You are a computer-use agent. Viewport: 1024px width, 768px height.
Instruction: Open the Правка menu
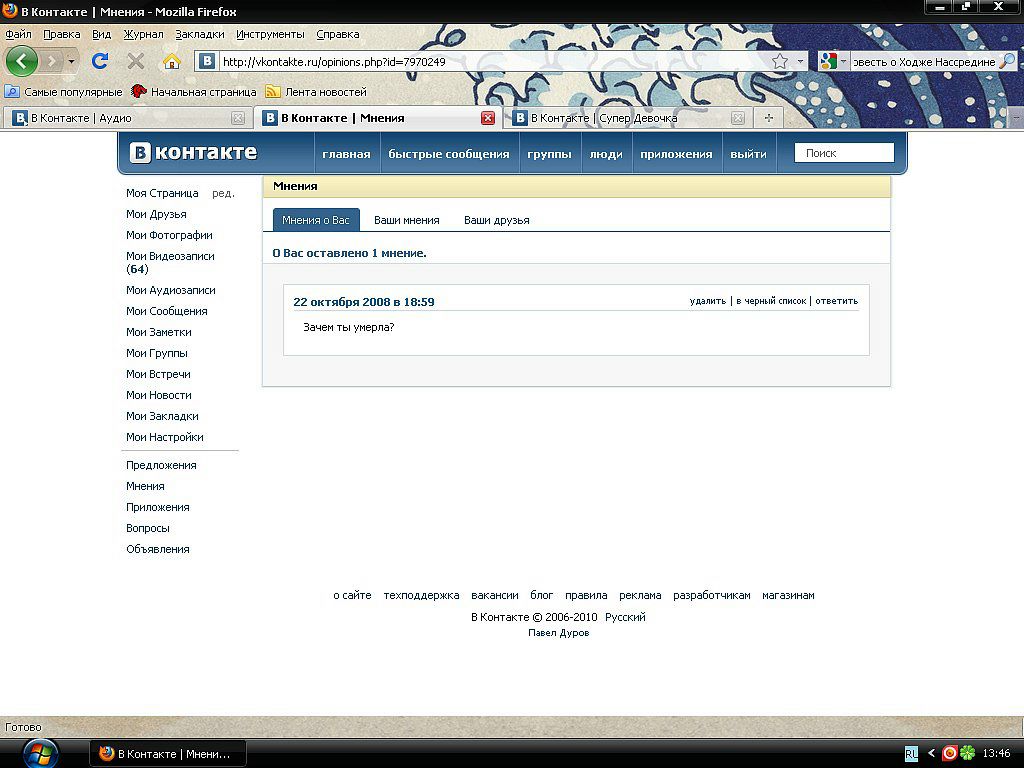(x=61, y=34)
